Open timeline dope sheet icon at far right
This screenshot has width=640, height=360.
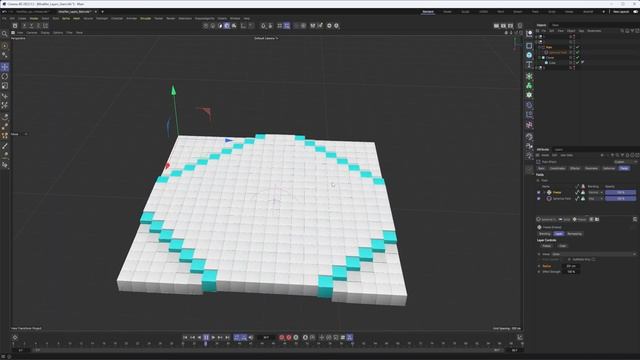pyautogui.click(x=520, y=338)
